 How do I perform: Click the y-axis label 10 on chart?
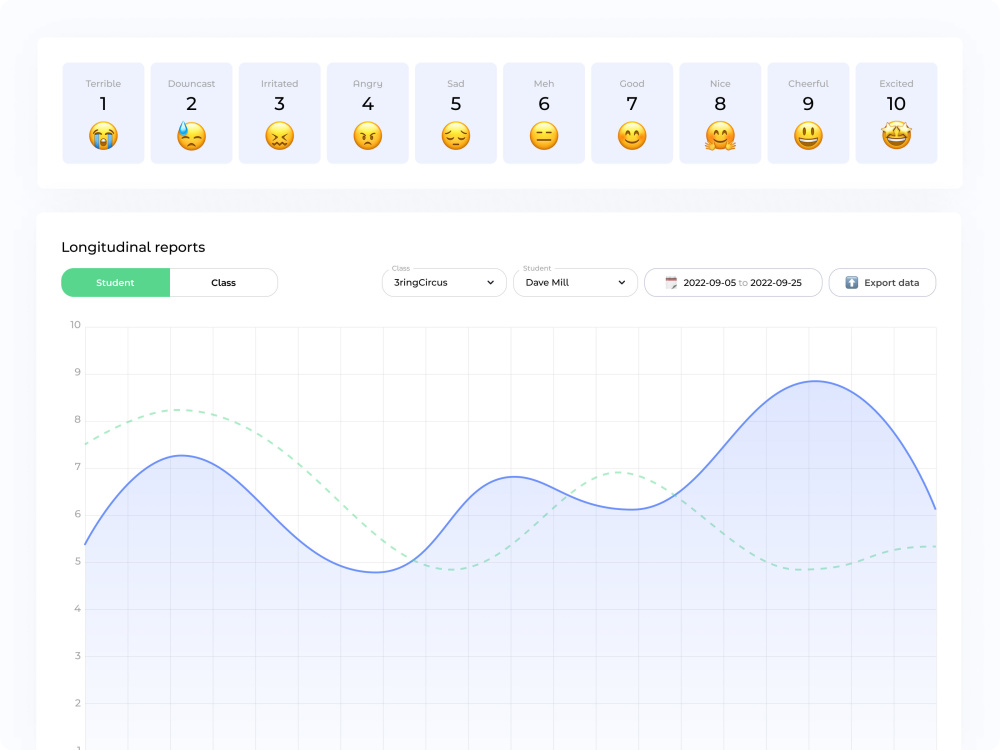click(75, 325)
